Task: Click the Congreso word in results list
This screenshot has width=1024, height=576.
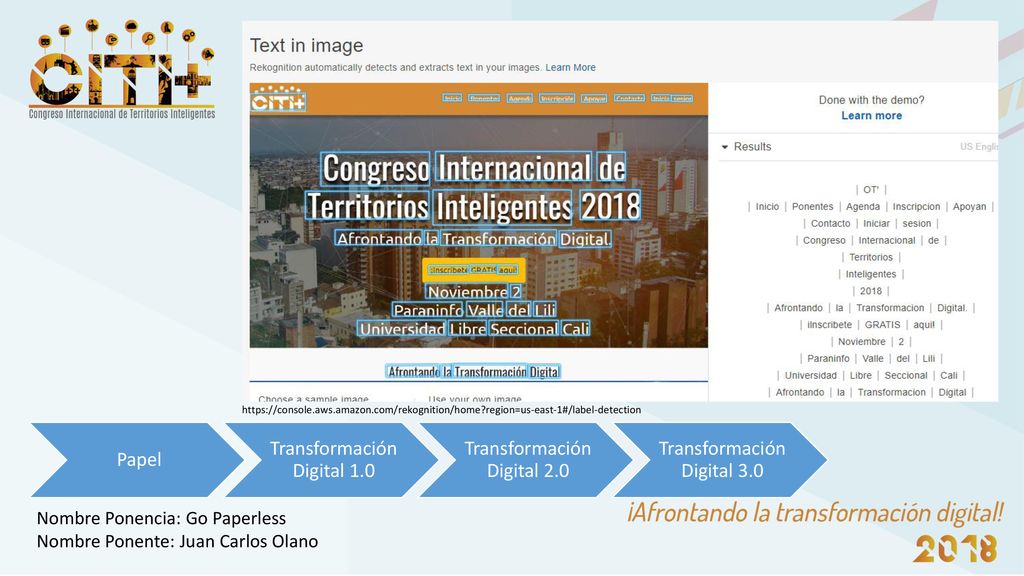Action: pos(824,240)
